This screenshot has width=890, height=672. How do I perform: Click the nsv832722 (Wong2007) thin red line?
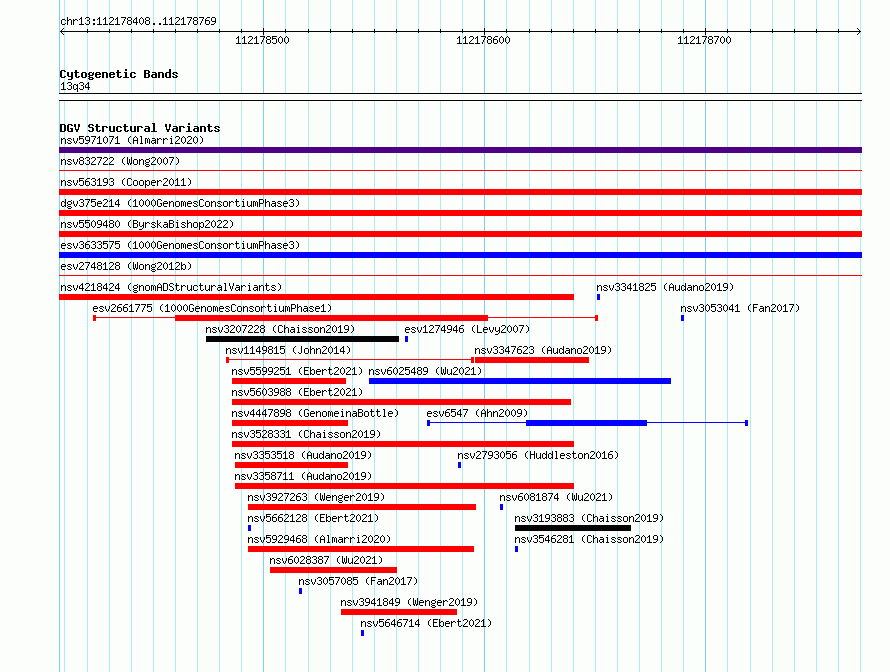point(460,171)
